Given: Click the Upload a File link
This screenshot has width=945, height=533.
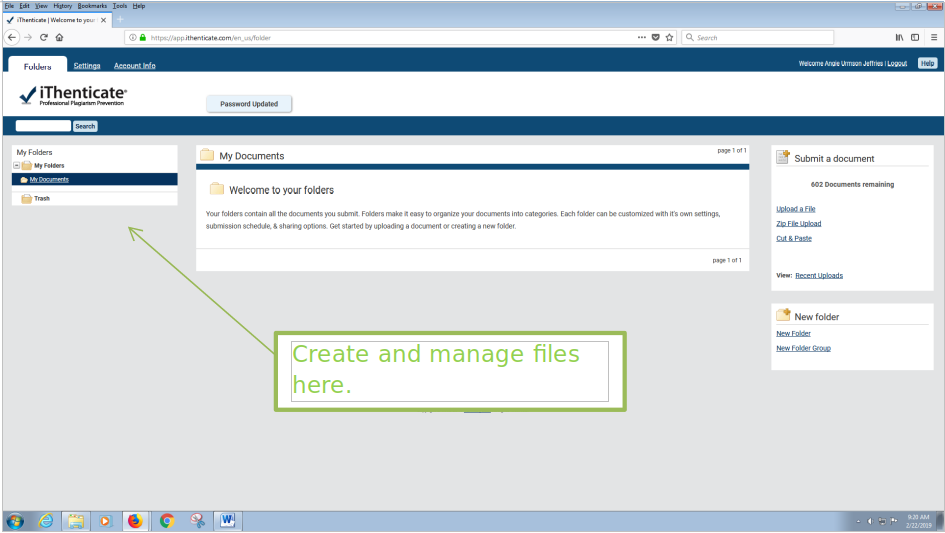Looking at the screenshot, I should [x=795, y=209].
